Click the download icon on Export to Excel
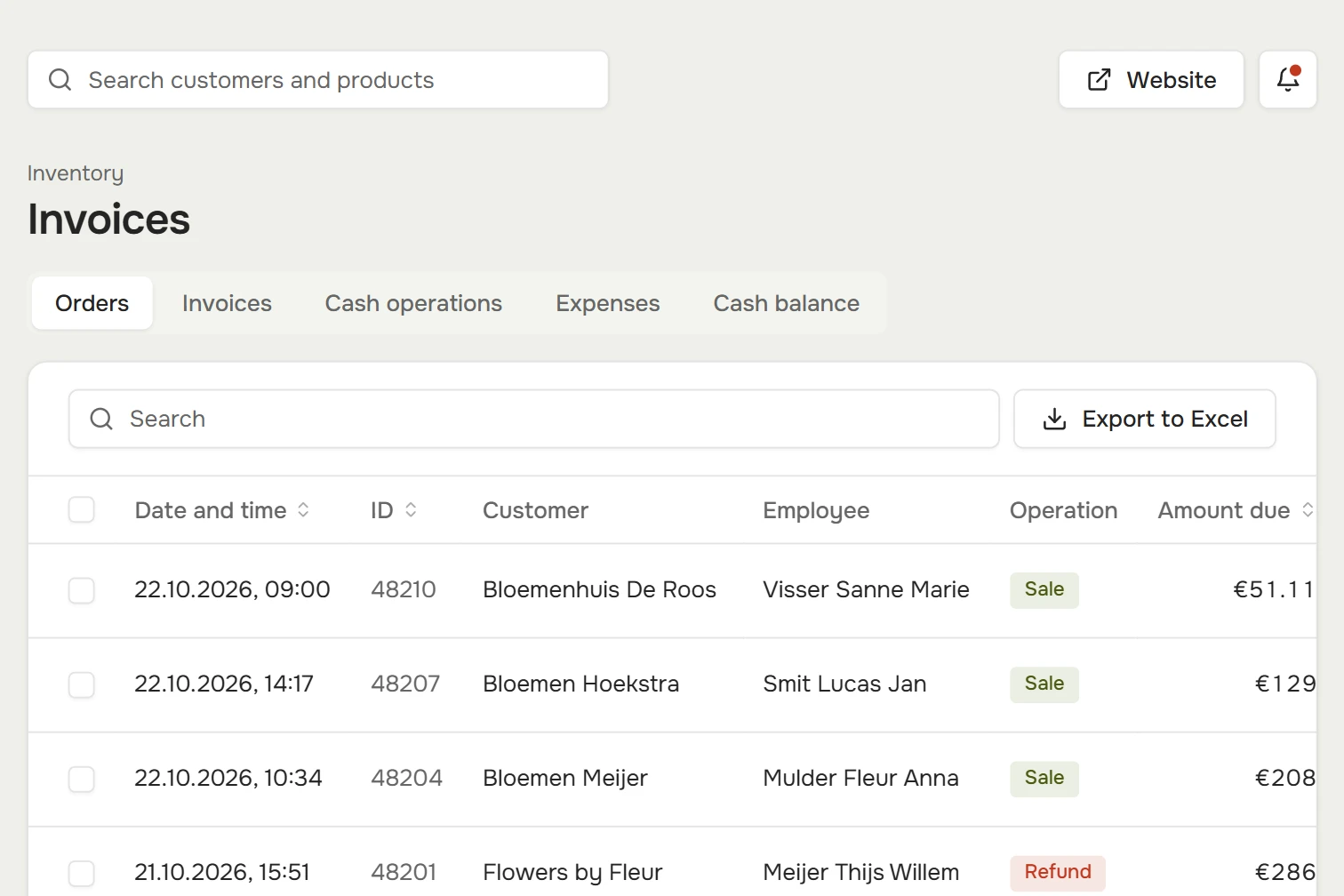The width and height of the screenshot is (1344, 896). tap(1054, 419)
